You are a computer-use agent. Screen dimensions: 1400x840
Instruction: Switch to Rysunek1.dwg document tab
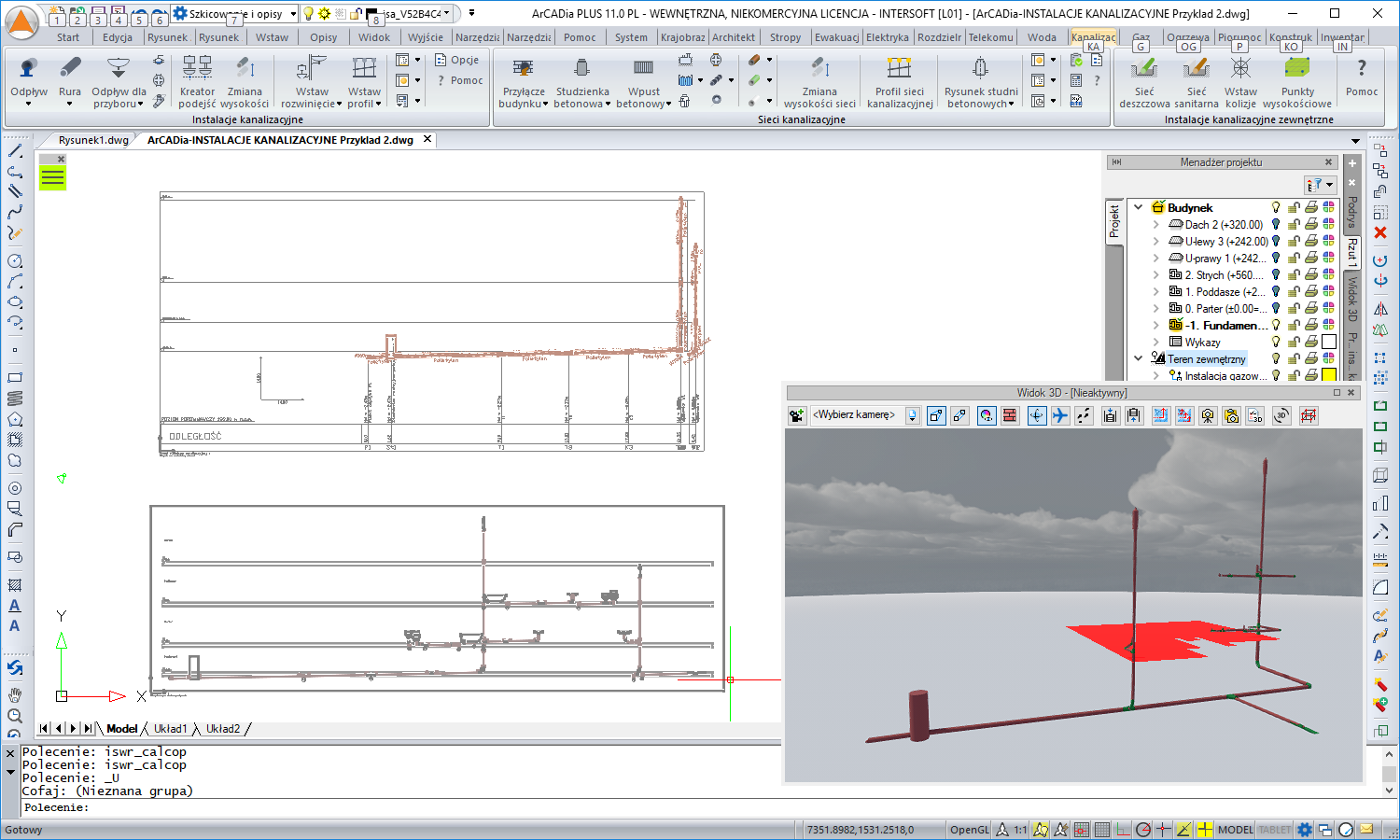coord(93,140)
